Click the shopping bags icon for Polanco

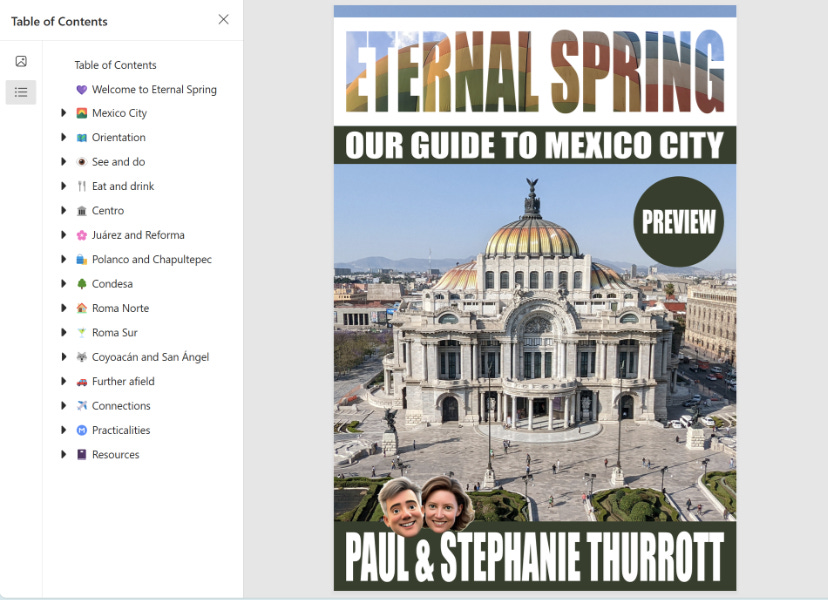(x=81, y=259)
